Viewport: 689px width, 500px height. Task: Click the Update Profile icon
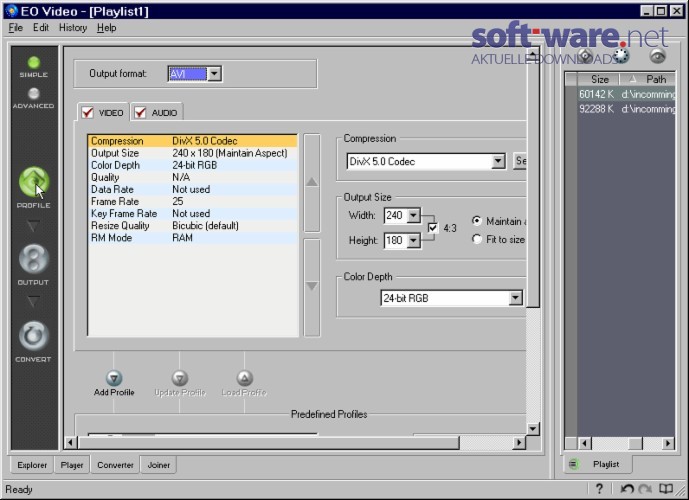click(180, 378)
